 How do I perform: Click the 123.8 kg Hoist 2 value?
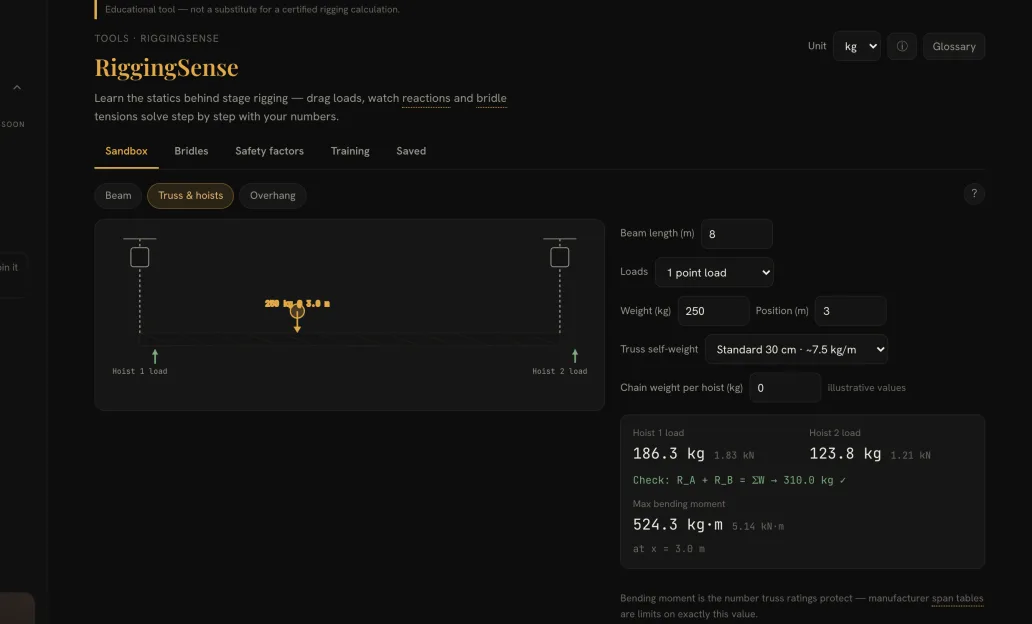(x=845, y=454)
